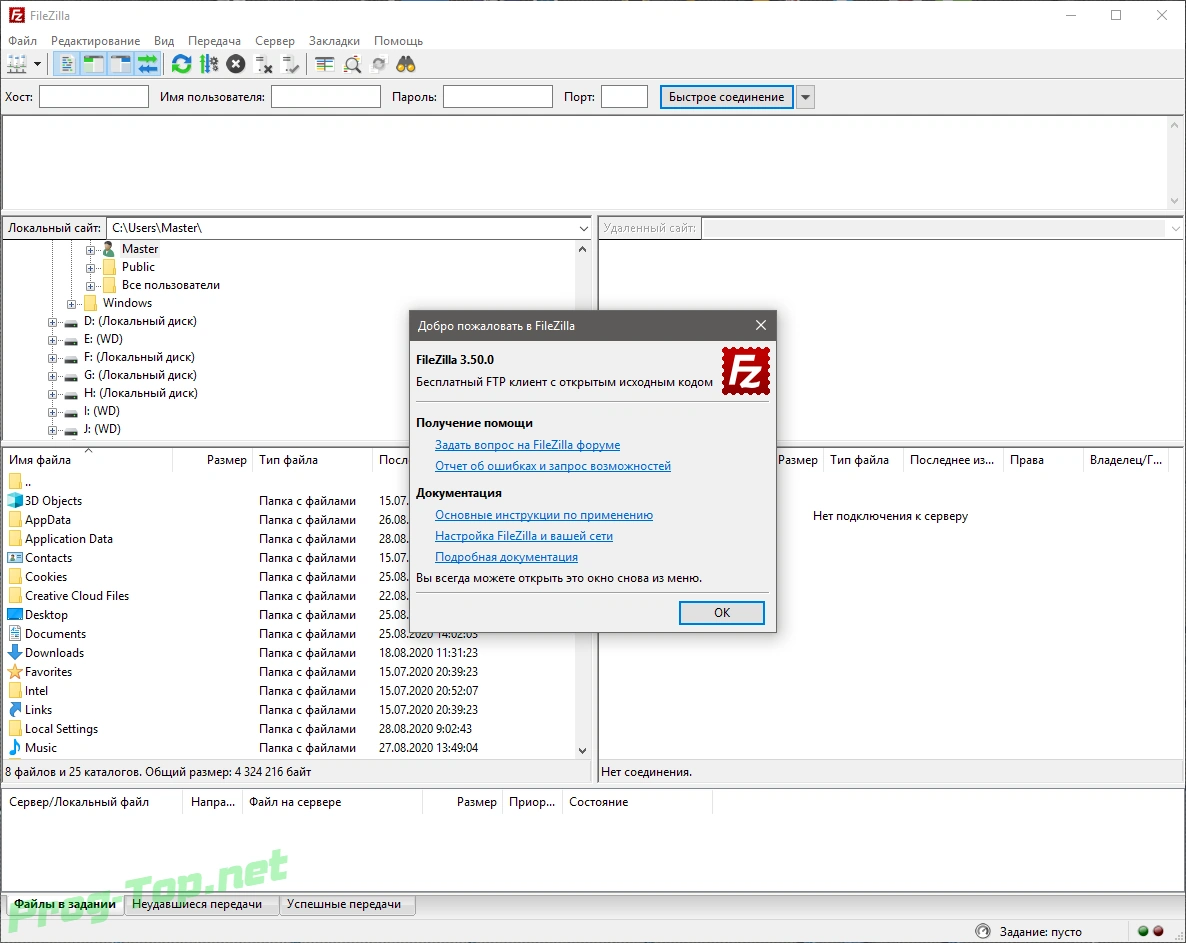Select the Music folder icon
The width and height of the screenshot is (1186, 943).
coord(14,747)
